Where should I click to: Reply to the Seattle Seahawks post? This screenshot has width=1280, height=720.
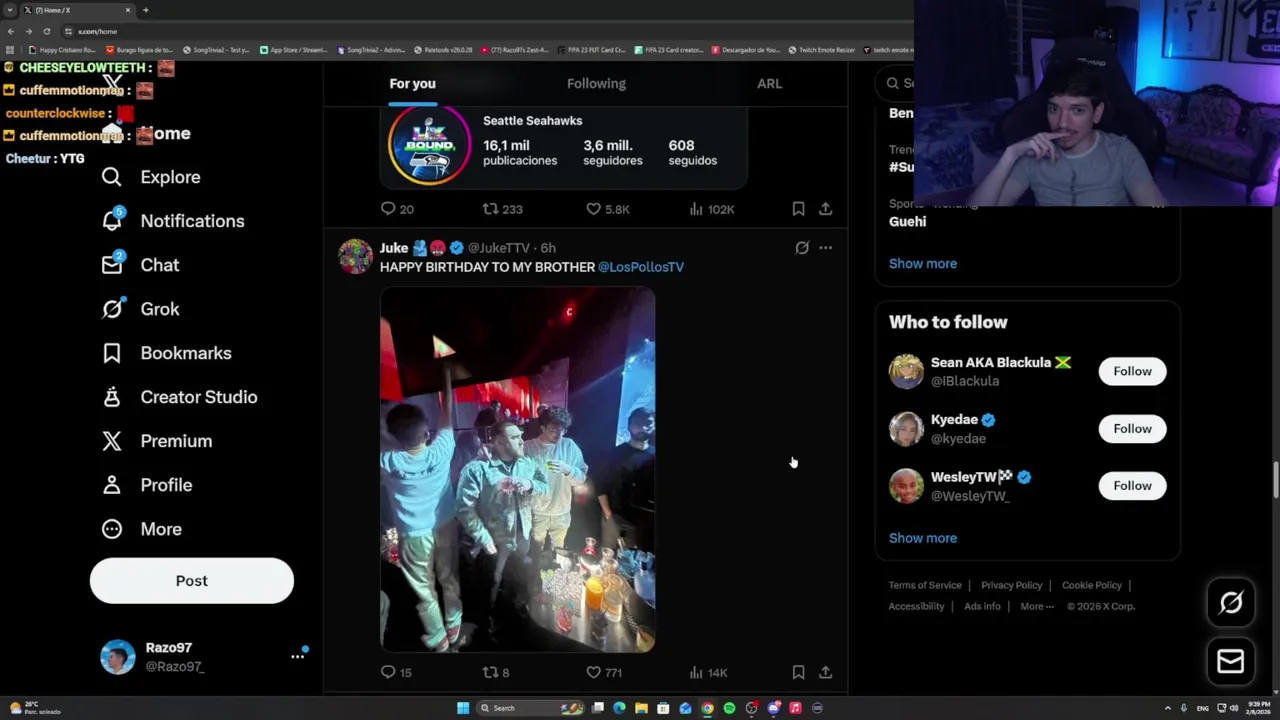pyautogui.click(x=397, y=209)
